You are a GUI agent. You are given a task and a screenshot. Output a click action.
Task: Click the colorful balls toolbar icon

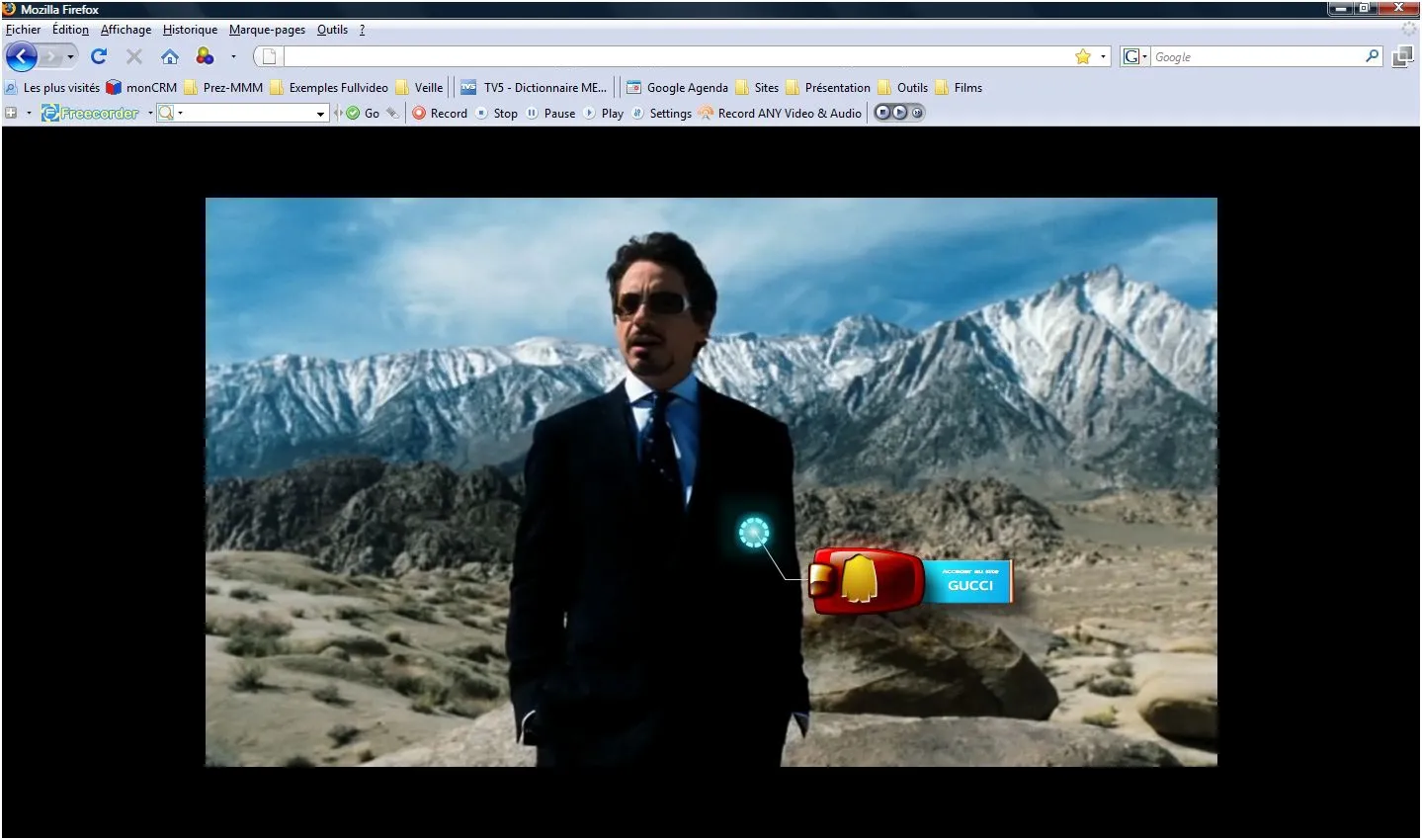click(205, 56)
